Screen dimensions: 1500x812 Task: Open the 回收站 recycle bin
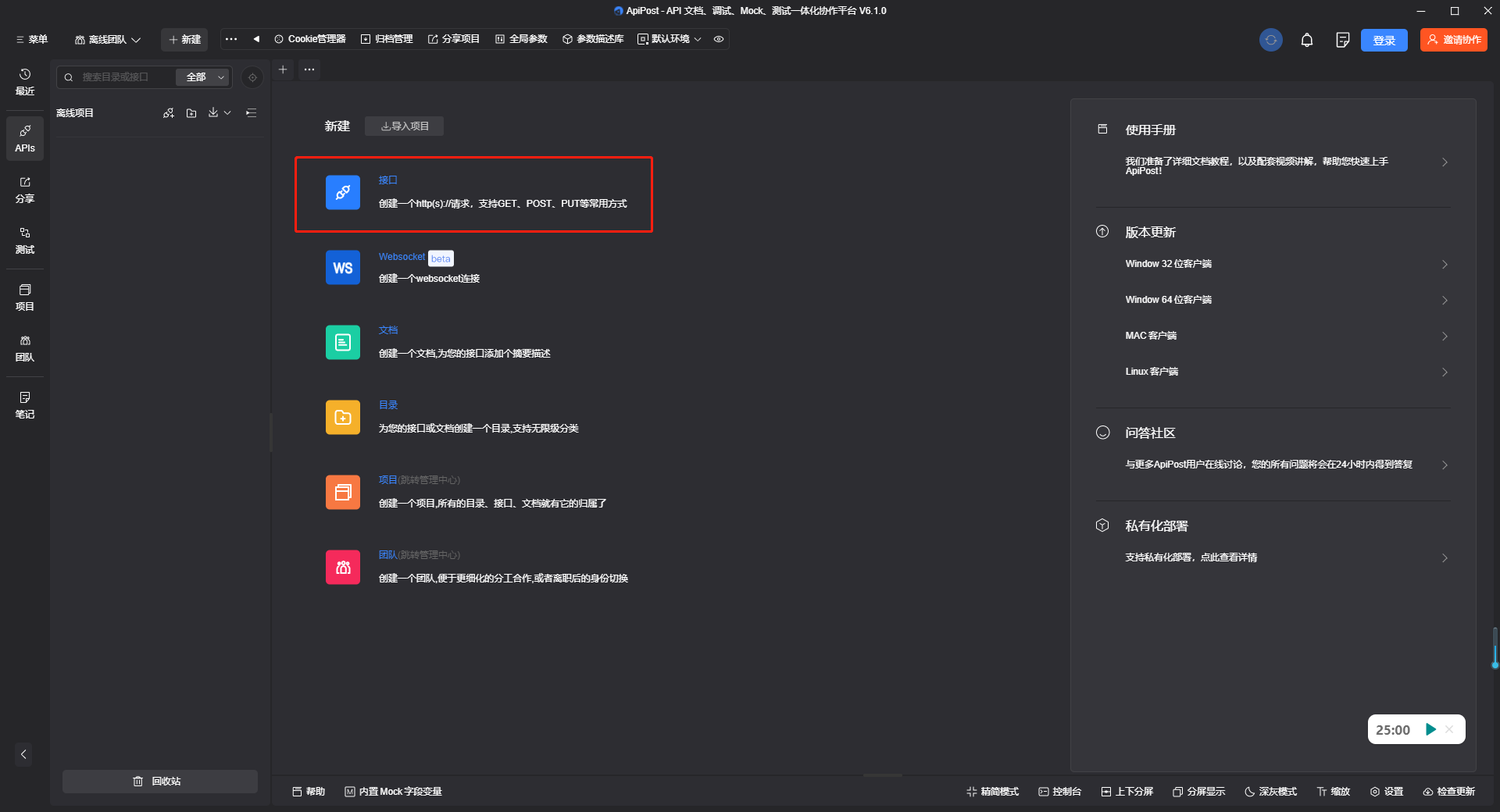point(160,782)
